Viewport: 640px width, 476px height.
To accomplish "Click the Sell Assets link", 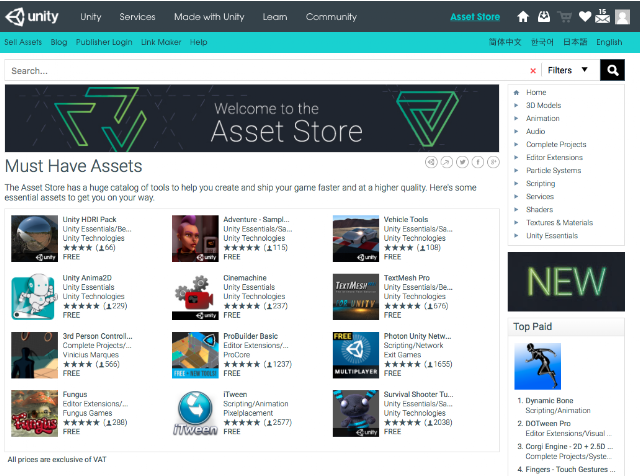I will [x=23, y=42].
